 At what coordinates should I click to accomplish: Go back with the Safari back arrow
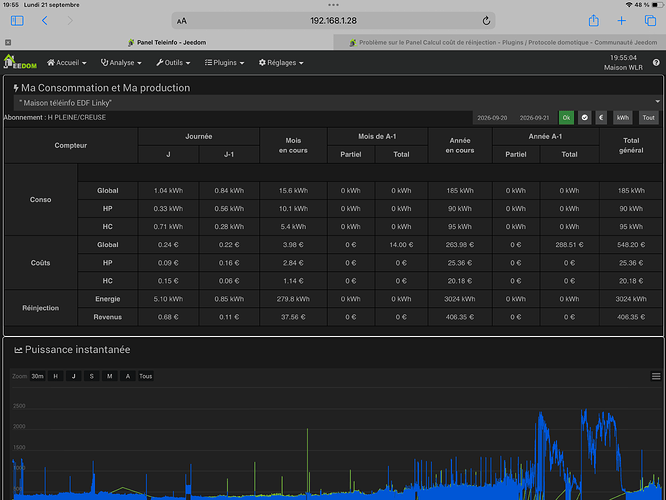point(45,20)
